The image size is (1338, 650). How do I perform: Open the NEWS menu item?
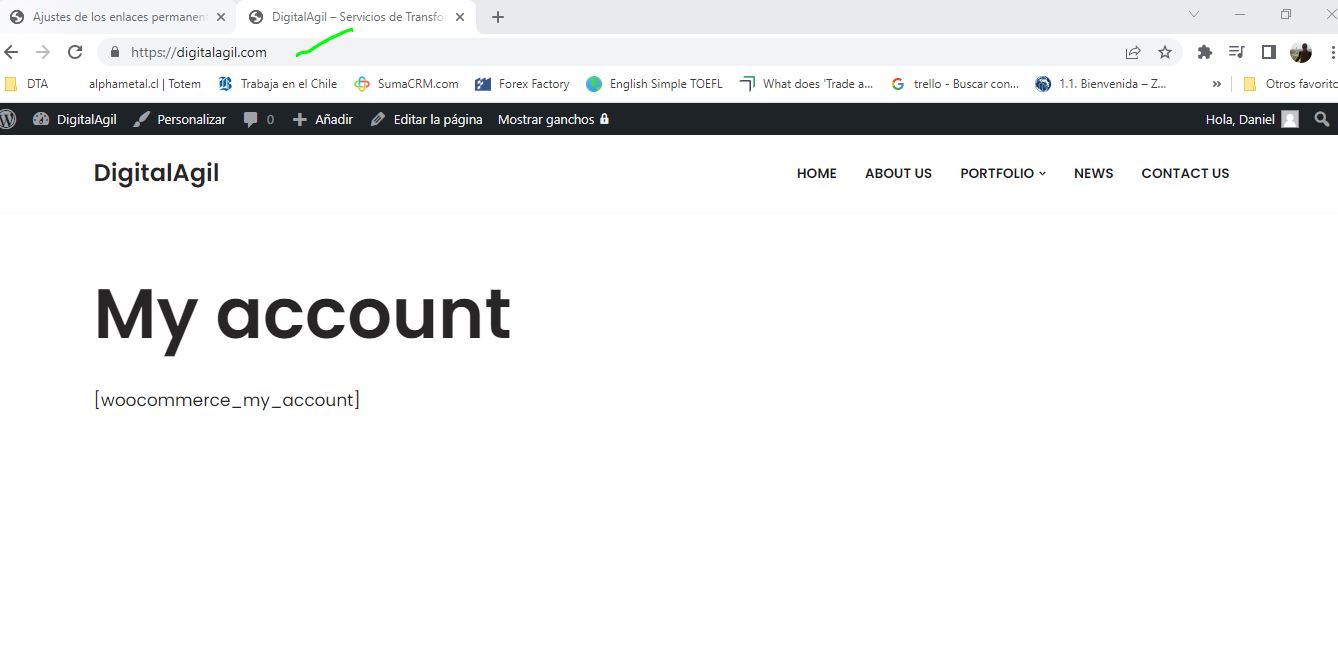pyautogui.click(x=1093, y=173)
